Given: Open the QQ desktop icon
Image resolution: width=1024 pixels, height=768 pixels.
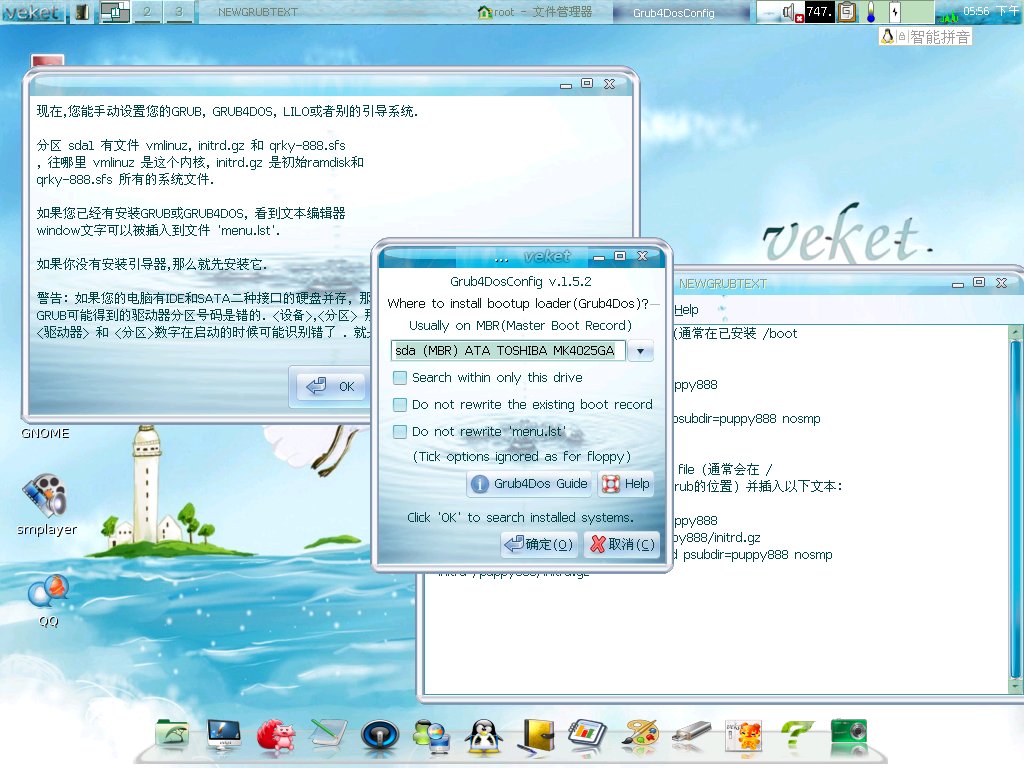Looking at the screenshot, I should point(48,591).
